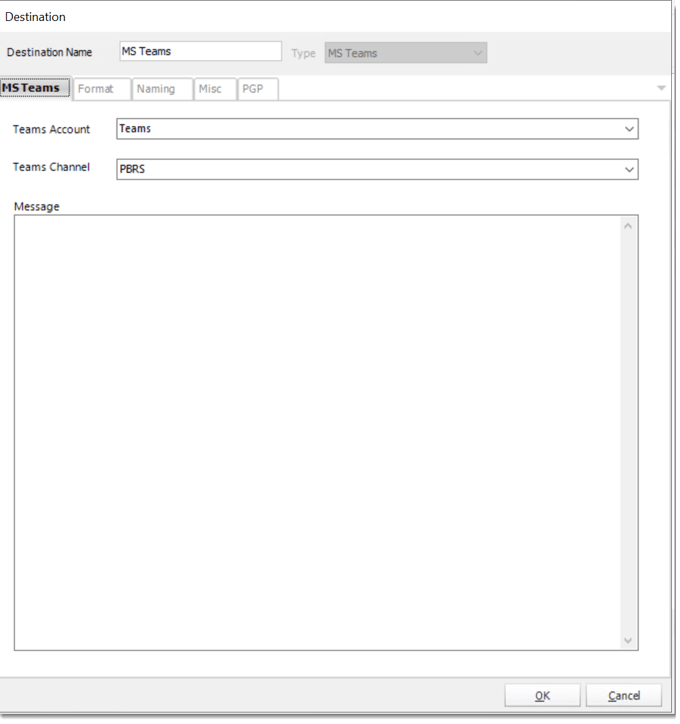The width and height of the screenshot is (680, 724).
Task: Click the Message scrollbar up arrow
Action: click(x=628, y=226)
